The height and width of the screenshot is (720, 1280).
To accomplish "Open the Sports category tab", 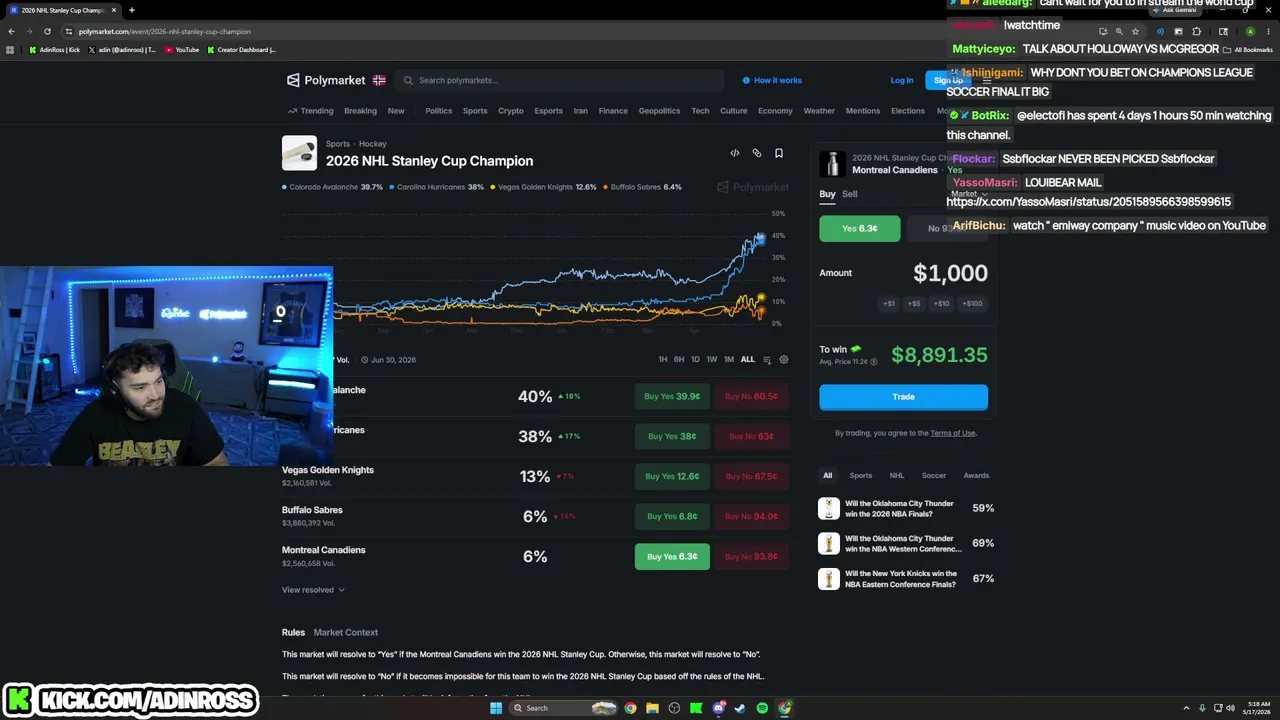I will 475,111.
